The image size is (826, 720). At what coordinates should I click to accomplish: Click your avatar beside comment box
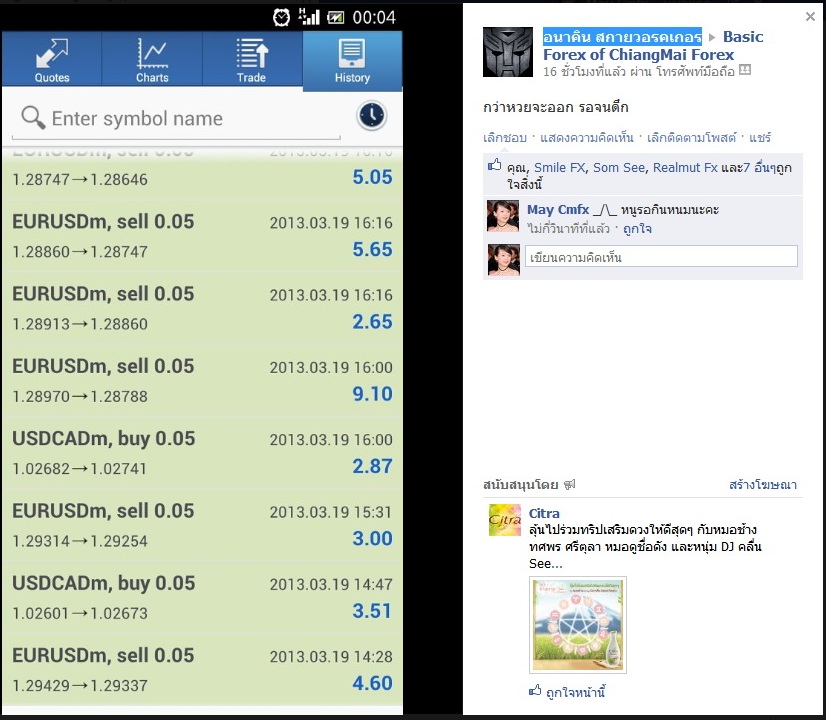504,260
